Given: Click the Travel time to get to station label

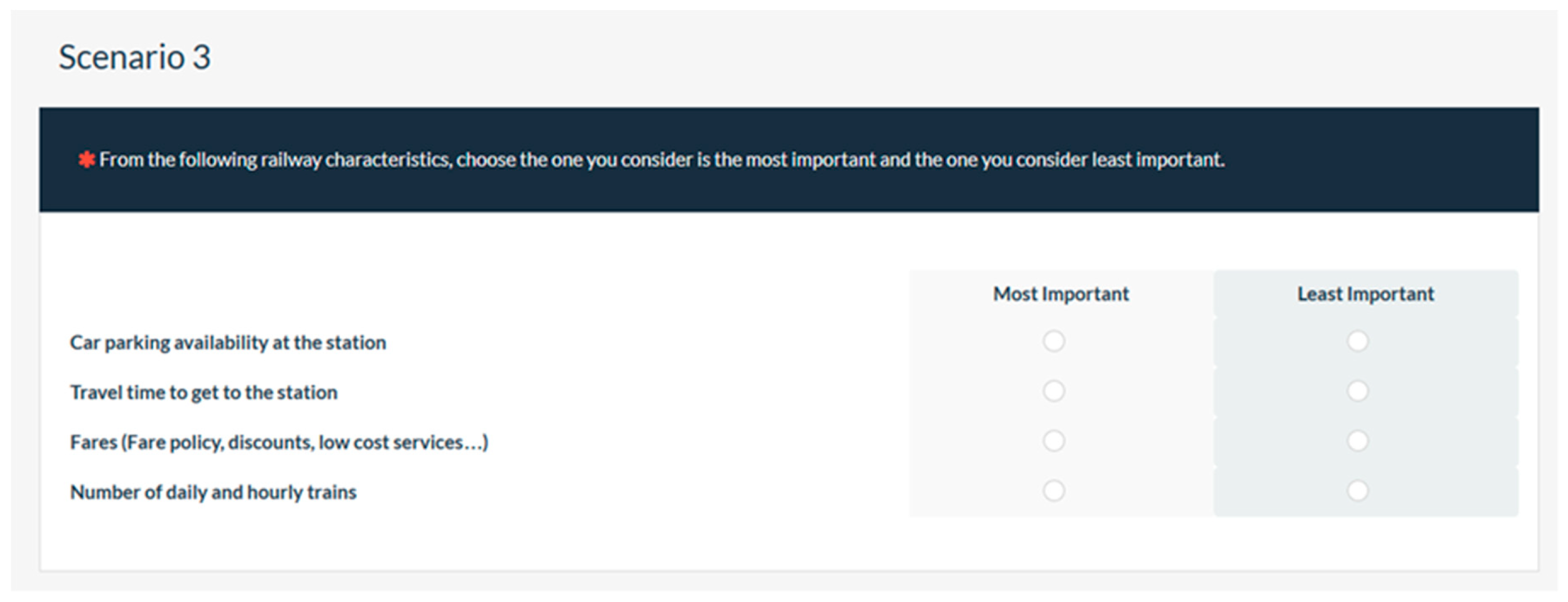Looking at the screenshot, I should click(203, 393).
